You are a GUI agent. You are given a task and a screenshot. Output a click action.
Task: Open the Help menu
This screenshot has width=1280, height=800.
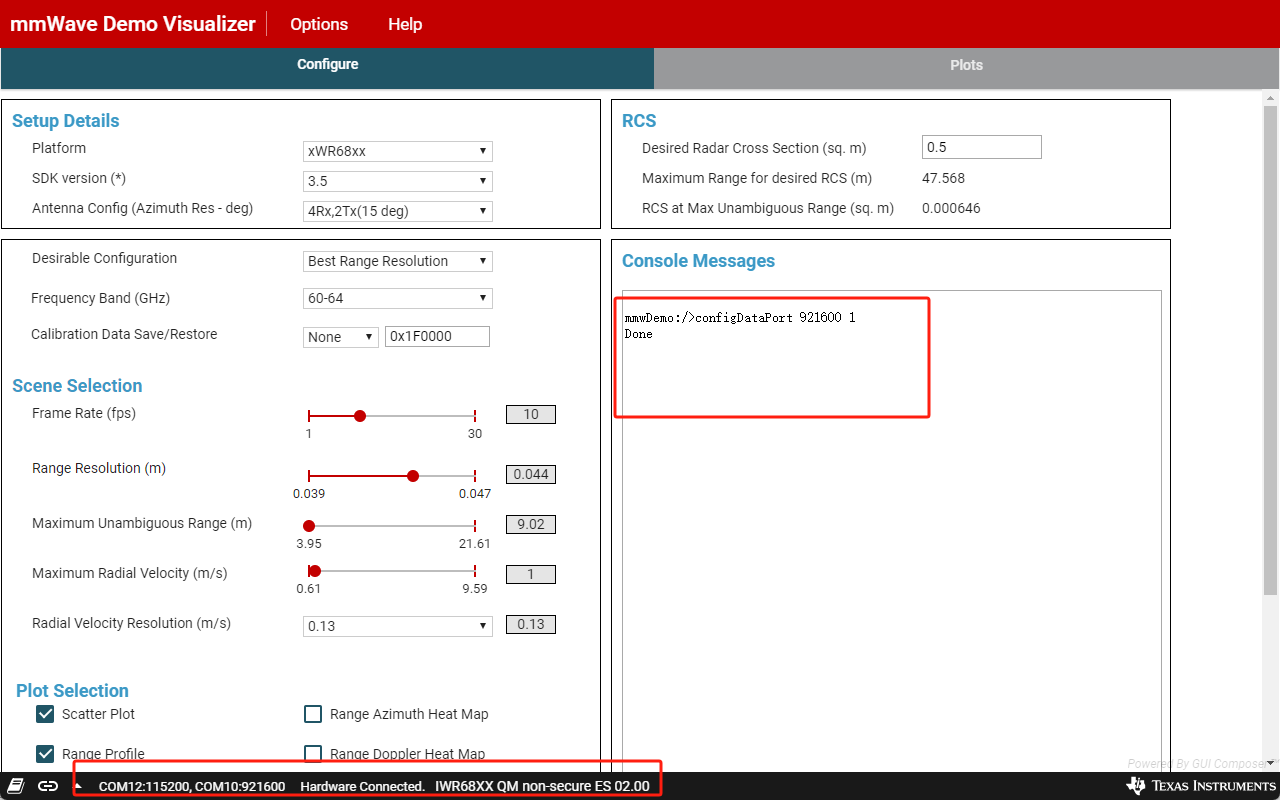tap(405, 24)
